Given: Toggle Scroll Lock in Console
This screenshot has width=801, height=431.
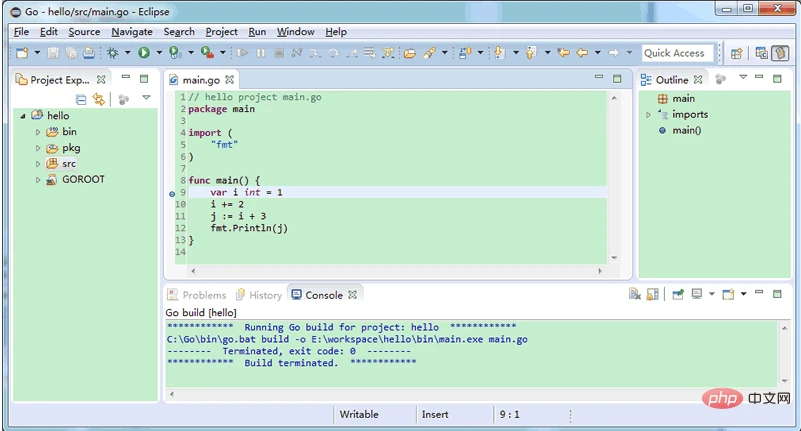Looking at the screenshot, I should (652, 294).
